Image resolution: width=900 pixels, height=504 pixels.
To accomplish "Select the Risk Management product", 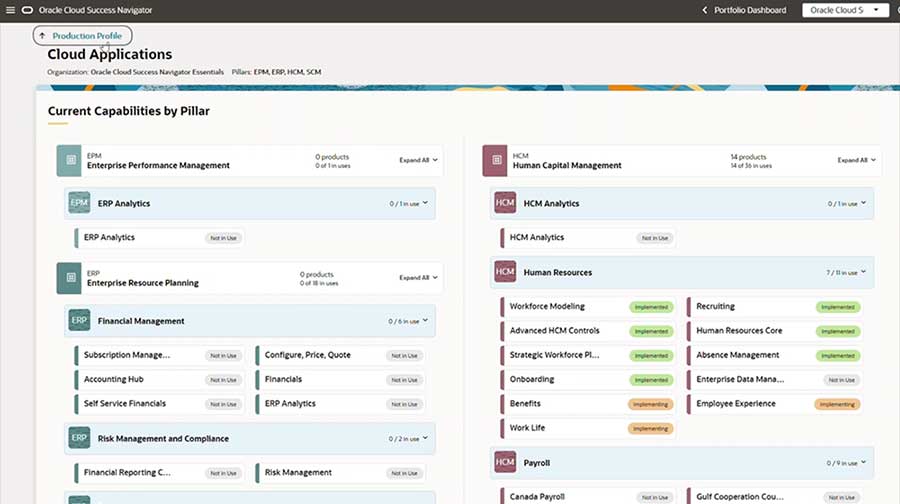I will tap(340, 473).
